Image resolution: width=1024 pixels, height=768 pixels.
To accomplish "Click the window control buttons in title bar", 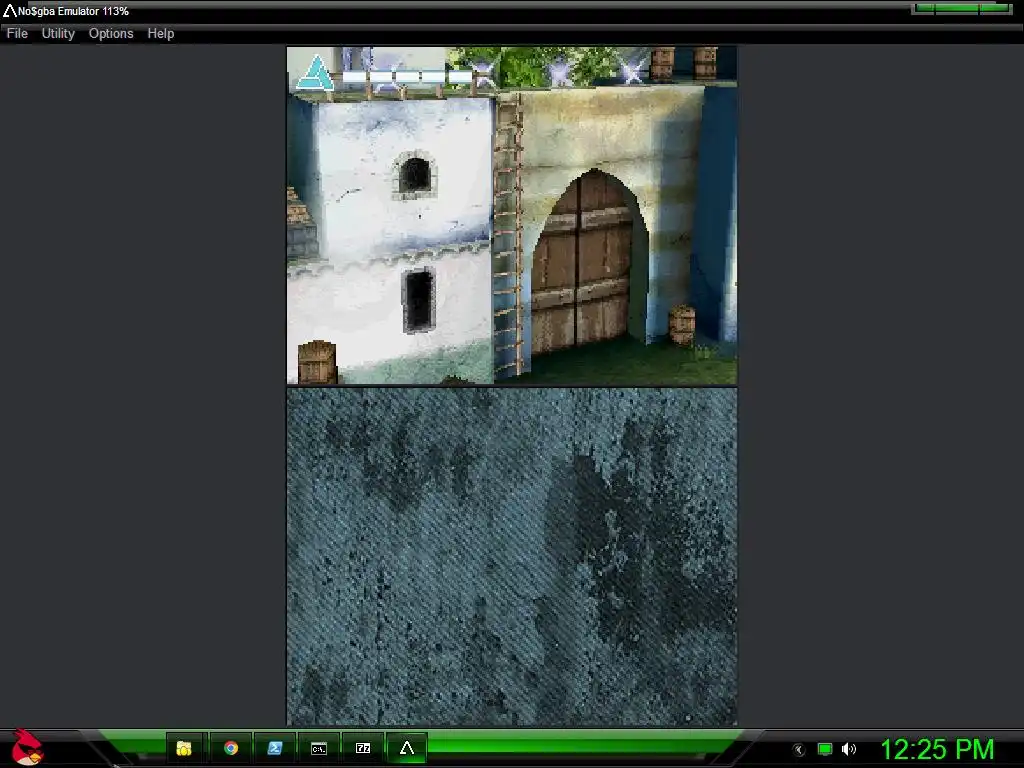I will pyautogui.click(x=962, y=8).
